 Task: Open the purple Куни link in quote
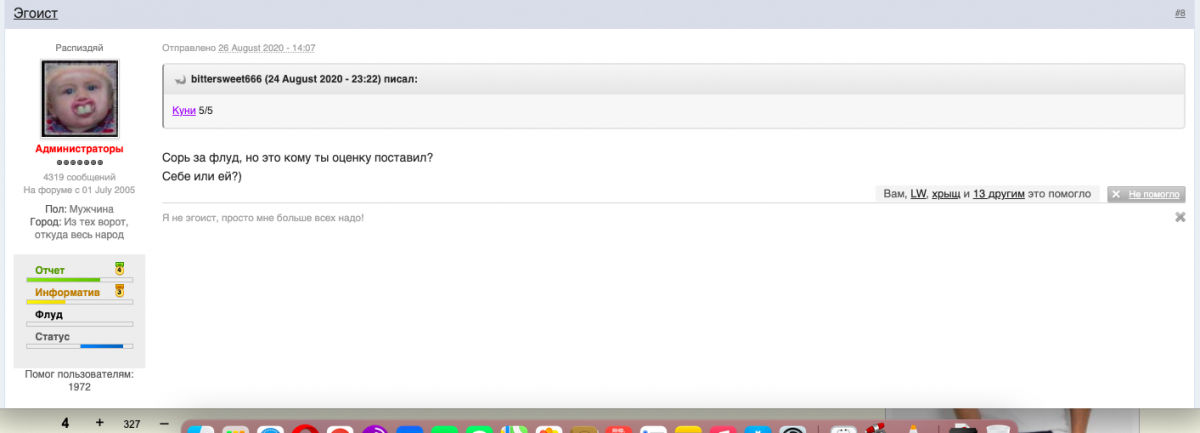tap(183, 110)
